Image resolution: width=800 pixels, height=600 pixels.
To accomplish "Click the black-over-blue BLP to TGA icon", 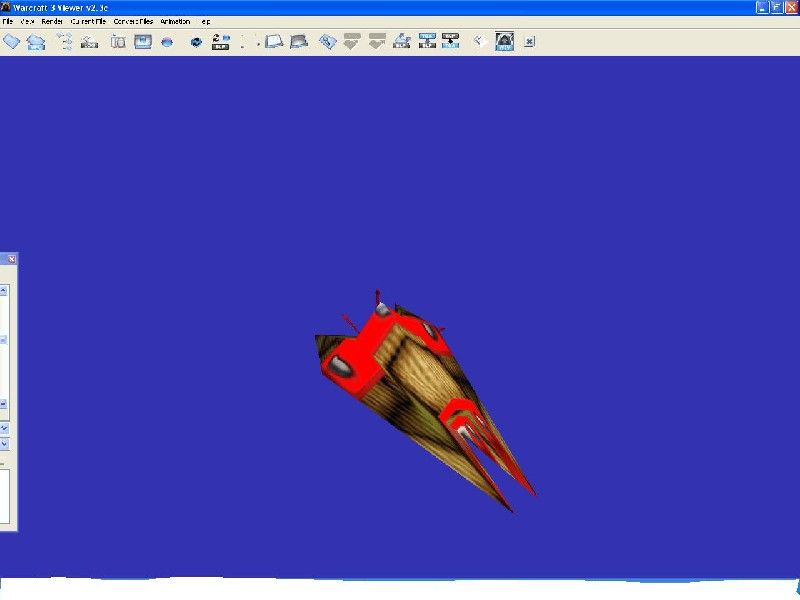I will (451, 41).
